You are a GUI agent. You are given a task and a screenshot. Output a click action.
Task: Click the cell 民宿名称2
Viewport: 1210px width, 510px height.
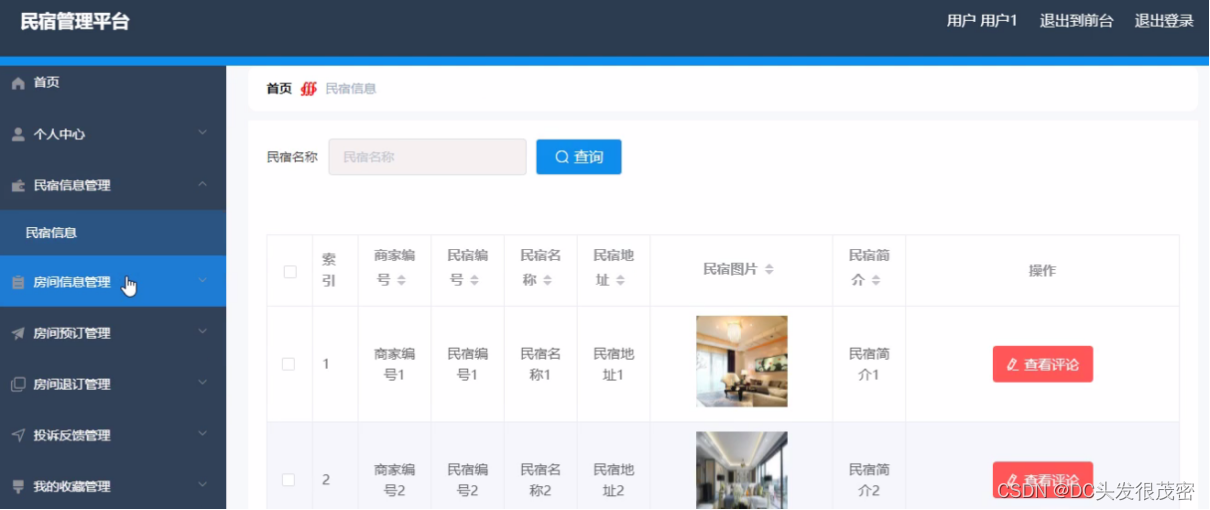point(540,480)
